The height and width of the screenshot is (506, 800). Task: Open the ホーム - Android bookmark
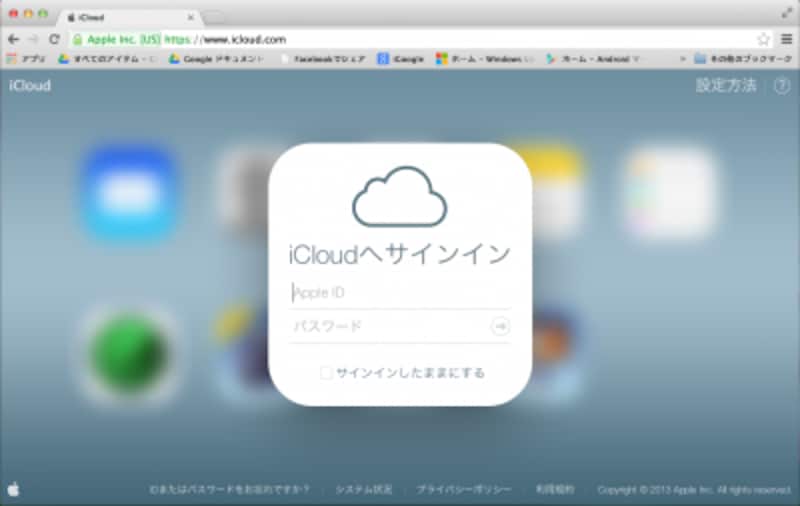click(592, 59)
